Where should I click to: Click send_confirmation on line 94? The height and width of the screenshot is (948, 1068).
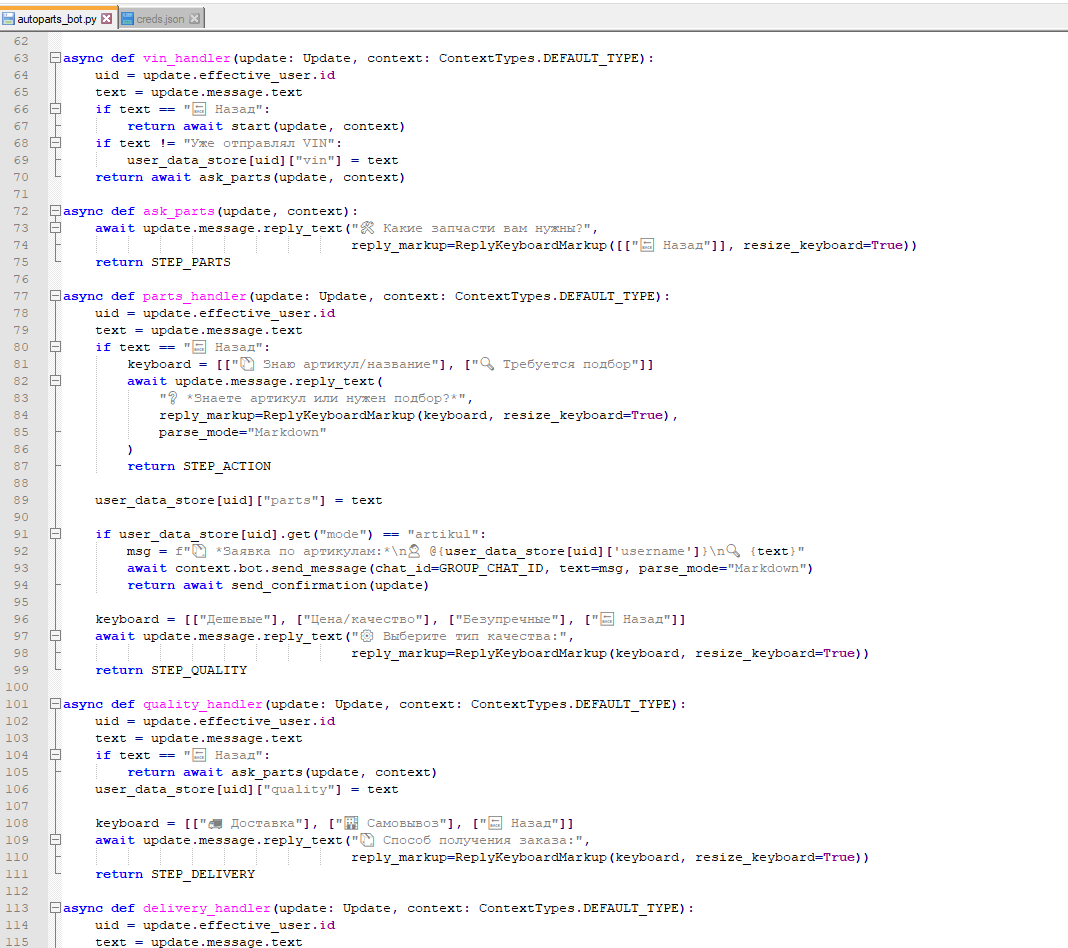(299, 585)
